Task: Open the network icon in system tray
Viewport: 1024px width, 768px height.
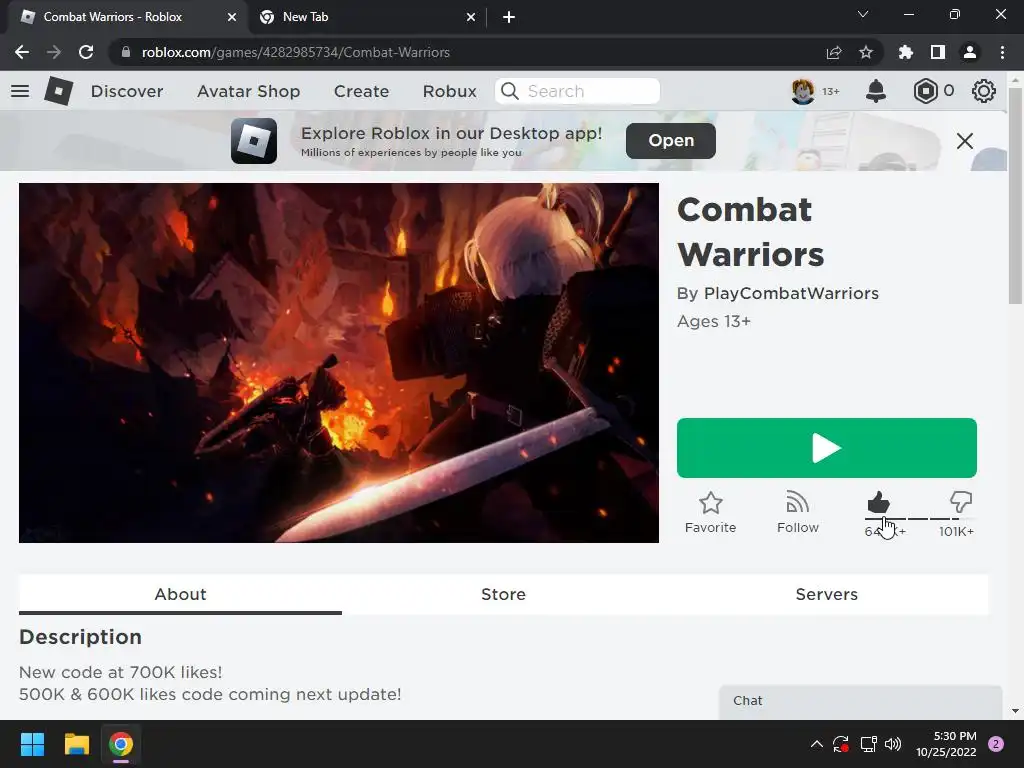Action: point(868,744)
